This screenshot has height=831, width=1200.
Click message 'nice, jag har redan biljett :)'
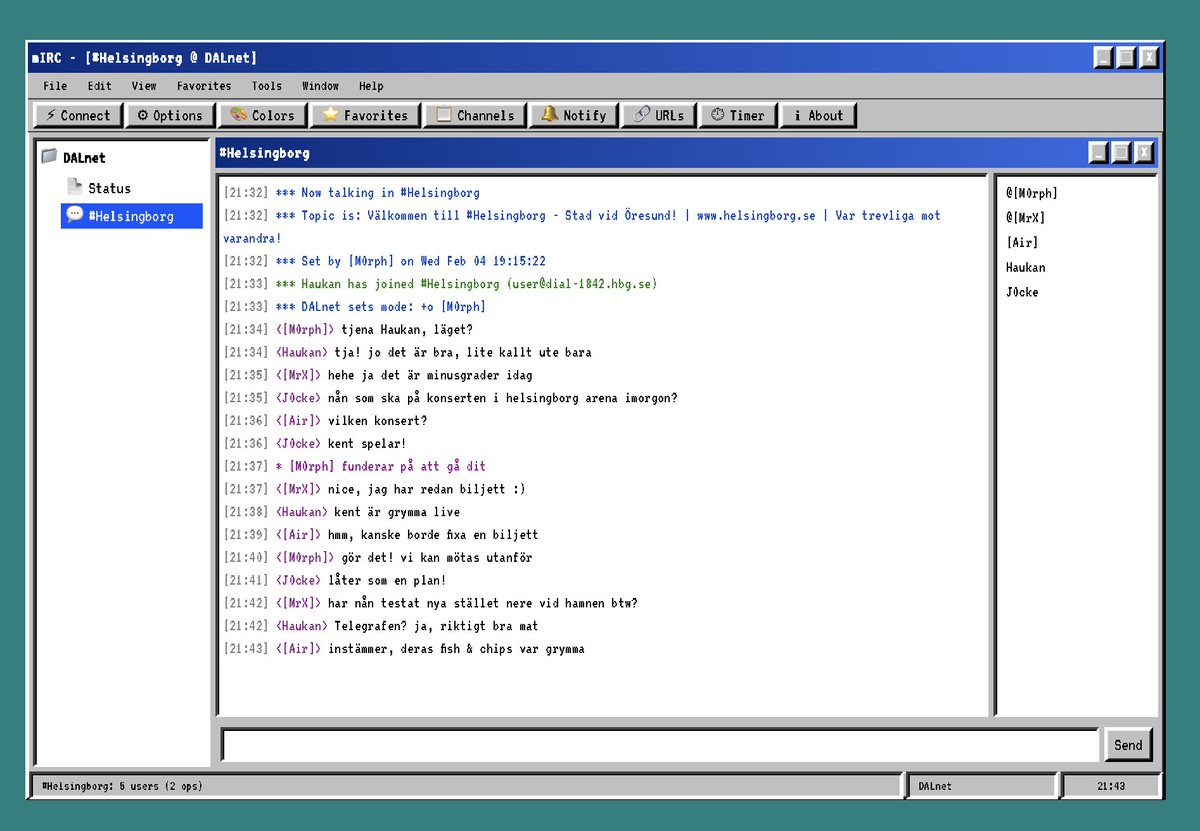(427, 489)
